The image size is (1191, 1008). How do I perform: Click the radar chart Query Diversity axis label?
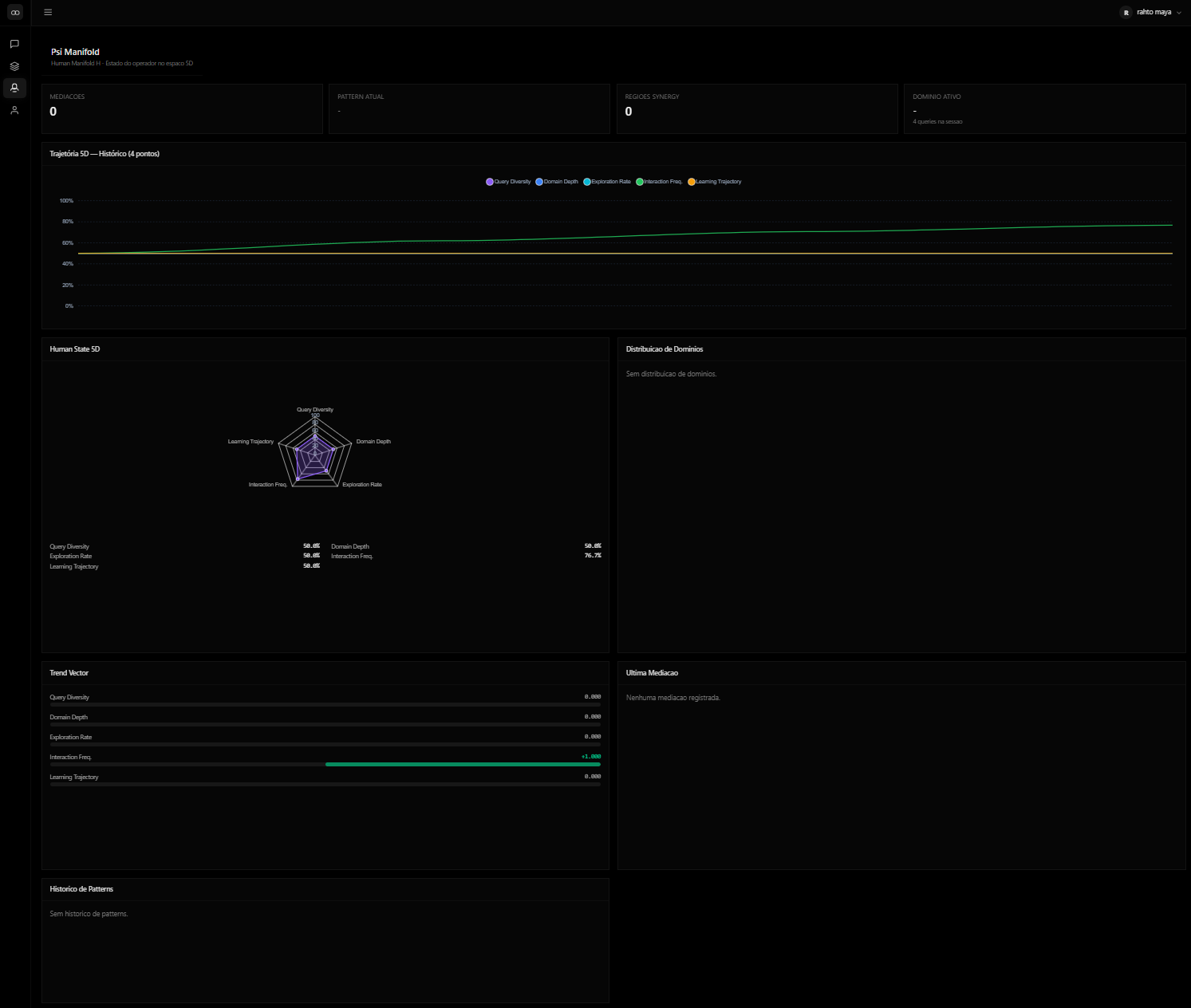315,410
